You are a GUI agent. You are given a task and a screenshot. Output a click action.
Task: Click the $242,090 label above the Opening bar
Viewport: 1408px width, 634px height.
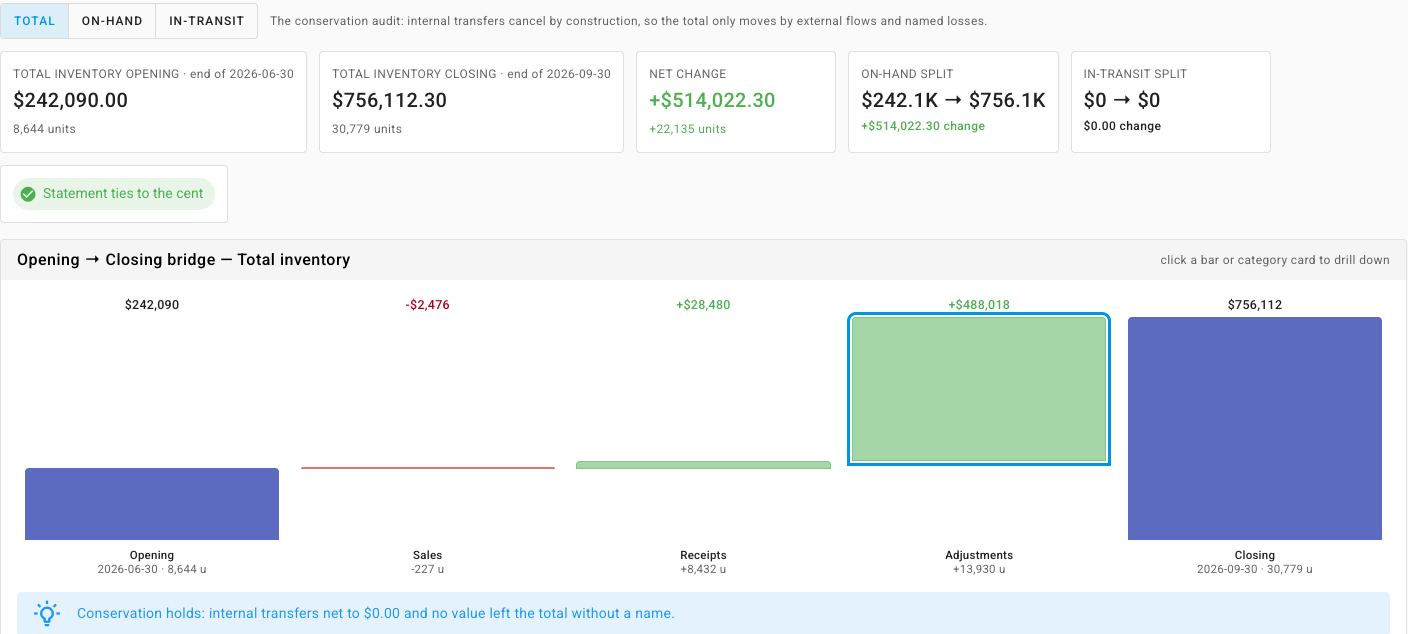152,305
